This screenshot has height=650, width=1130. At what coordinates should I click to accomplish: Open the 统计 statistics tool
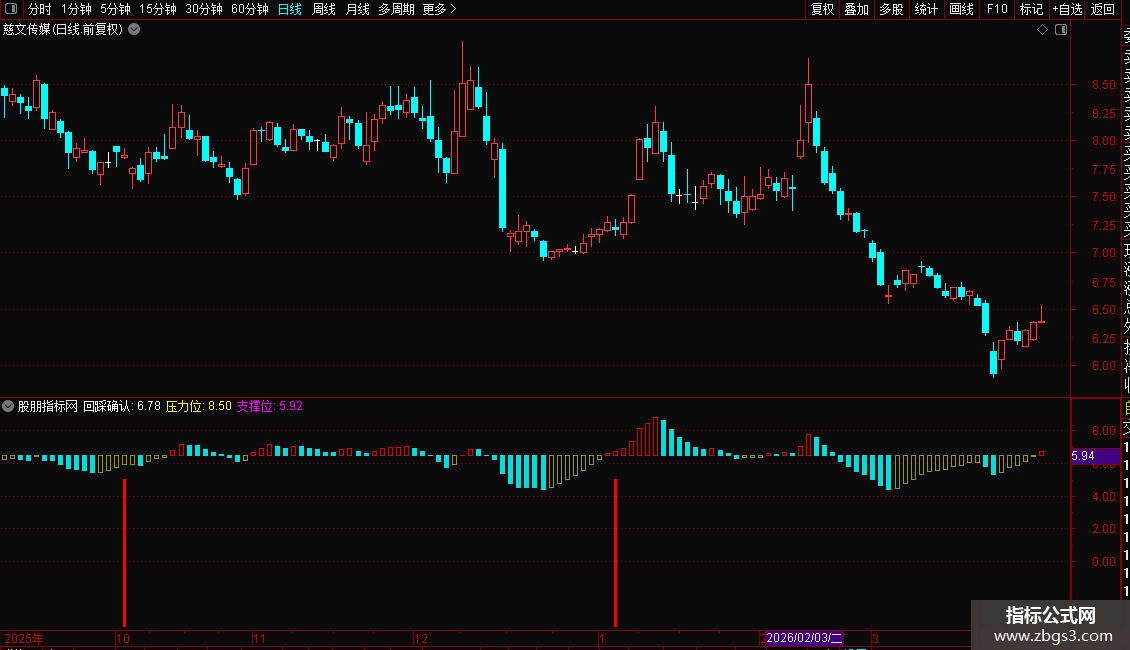point(926,9)
